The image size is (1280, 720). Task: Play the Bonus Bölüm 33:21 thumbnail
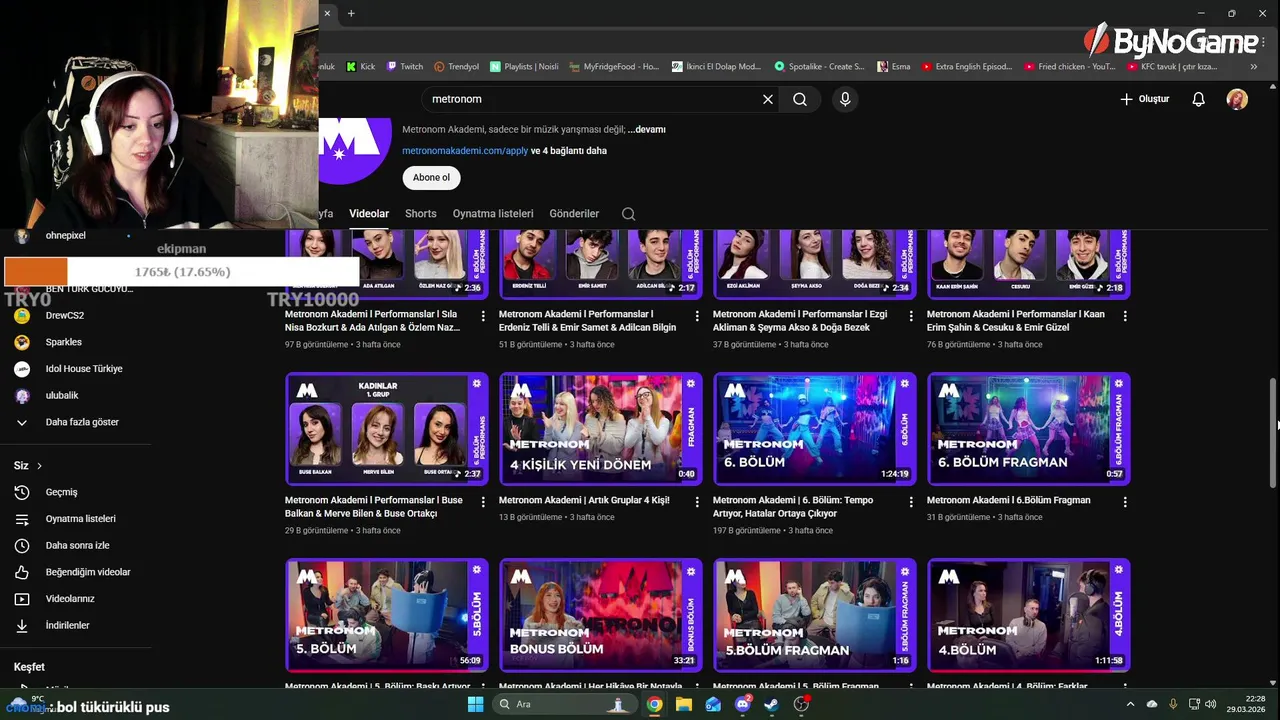coord(601,615)
